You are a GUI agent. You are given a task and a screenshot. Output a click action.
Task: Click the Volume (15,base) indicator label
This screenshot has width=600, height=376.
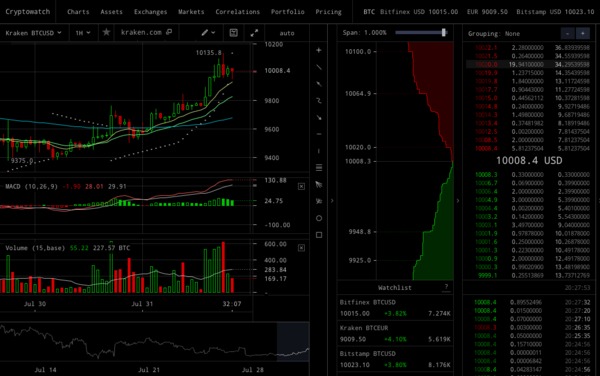pyautogui.click(x=35, y=248)
